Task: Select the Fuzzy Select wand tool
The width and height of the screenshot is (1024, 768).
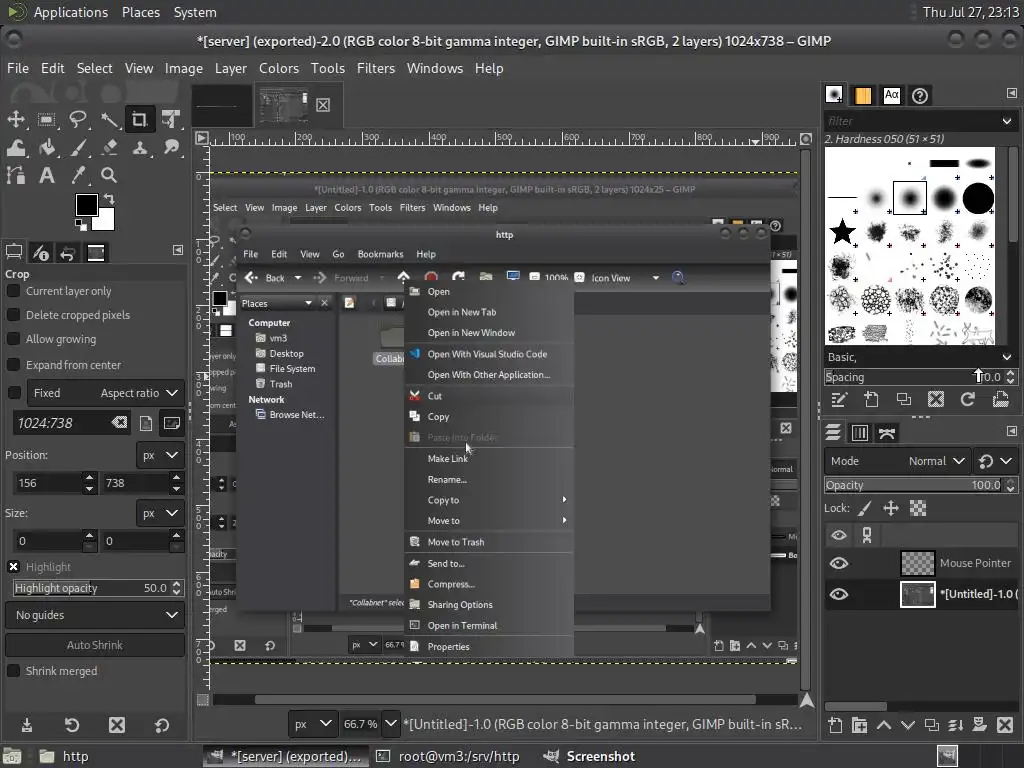Action: pos(109,119)
